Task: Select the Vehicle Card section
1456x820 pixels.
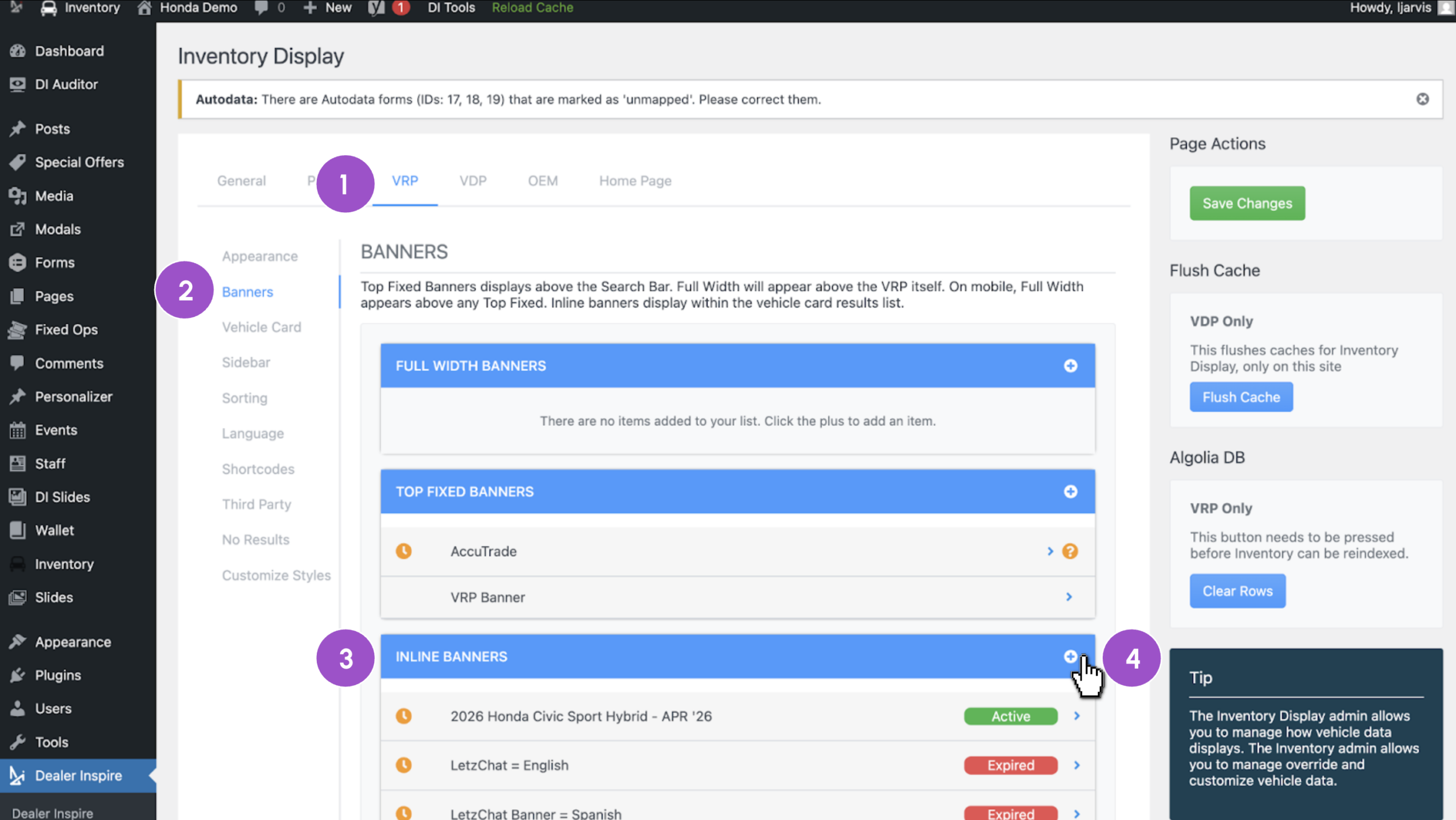Action: 262,327
